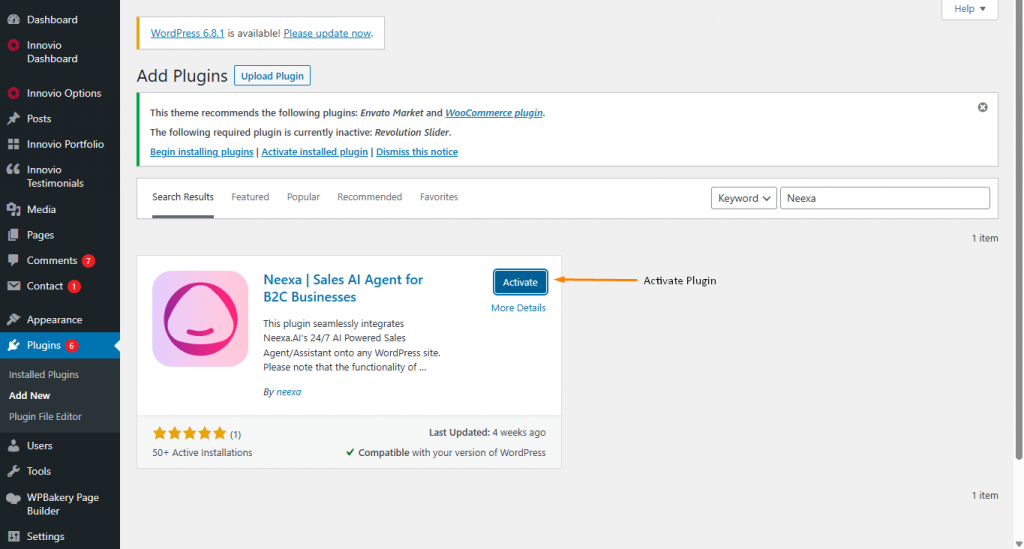Switch to the Featured tab
The height and width of the screenshot is (549, 1024).
pyautogui.click(x=250, y=197)
